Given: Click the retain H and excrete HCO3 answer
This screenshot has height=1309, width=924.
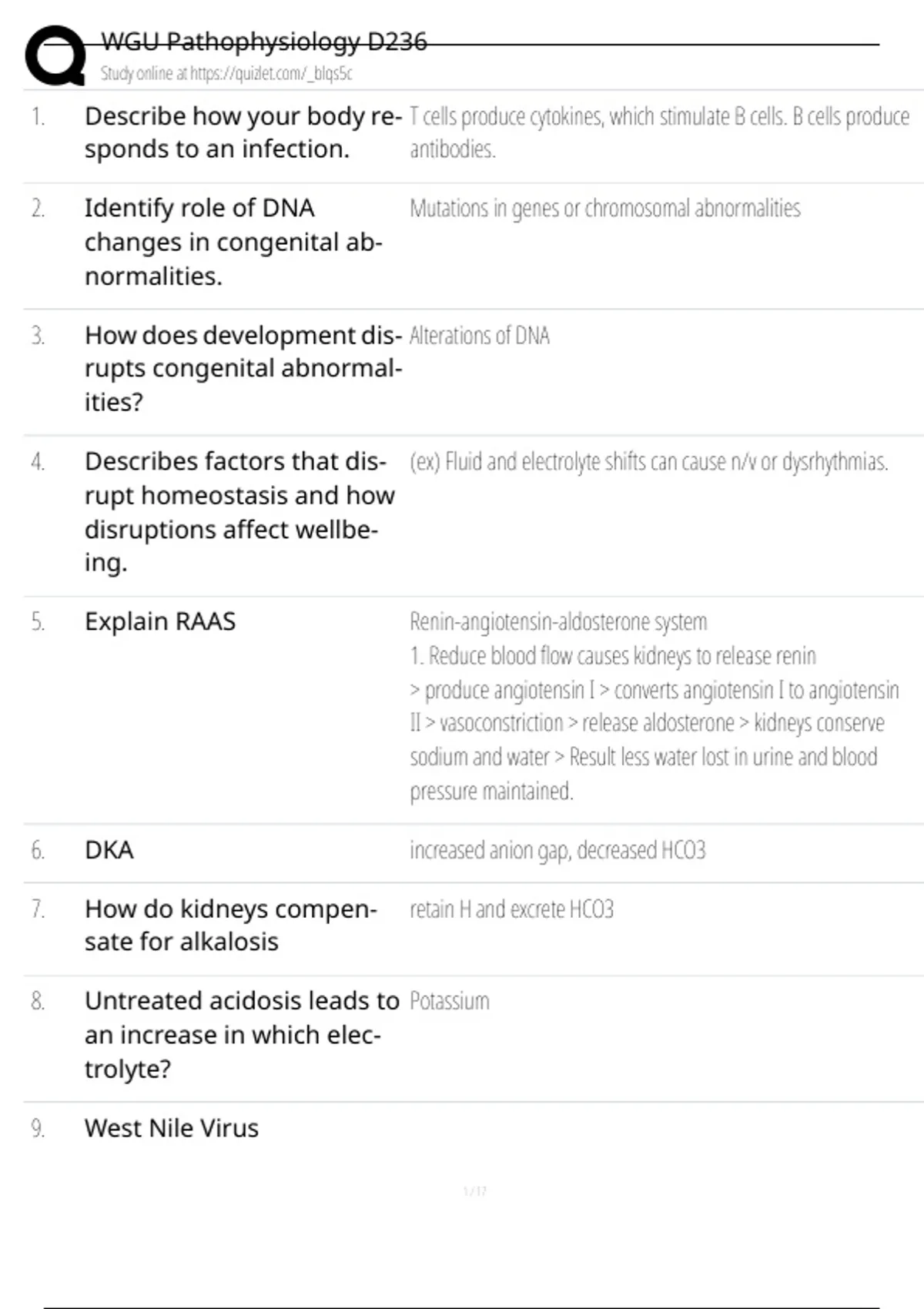Looking at the screenshot, I should [511, 909].
